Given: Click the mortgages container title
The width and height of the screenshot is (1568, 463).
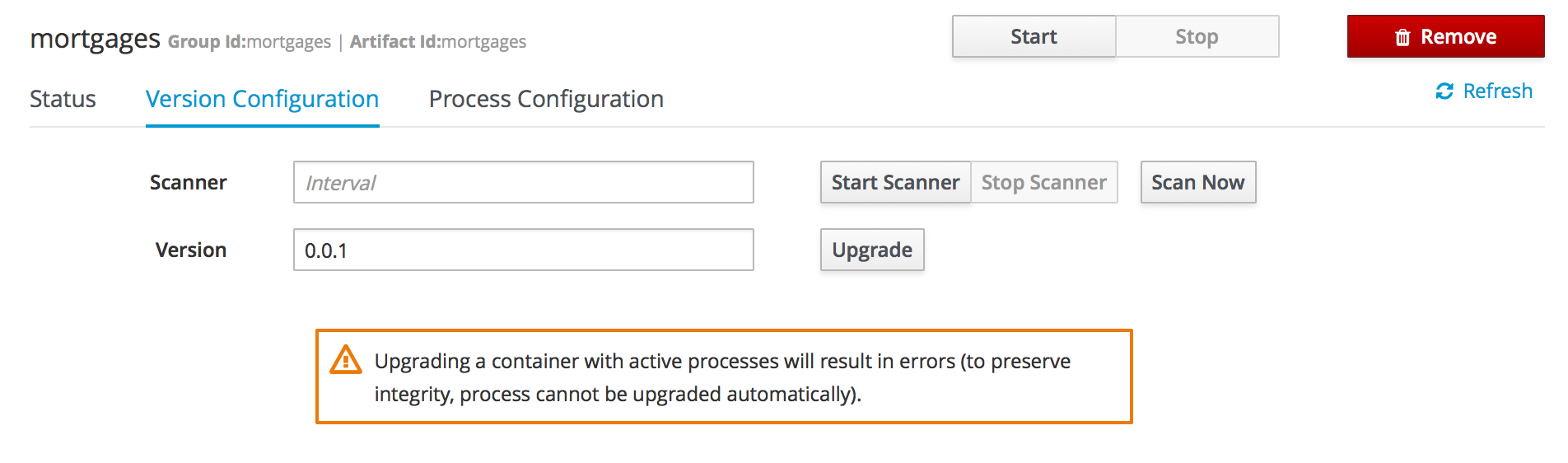Looking at the screenshot, I should tap(95, 39).
